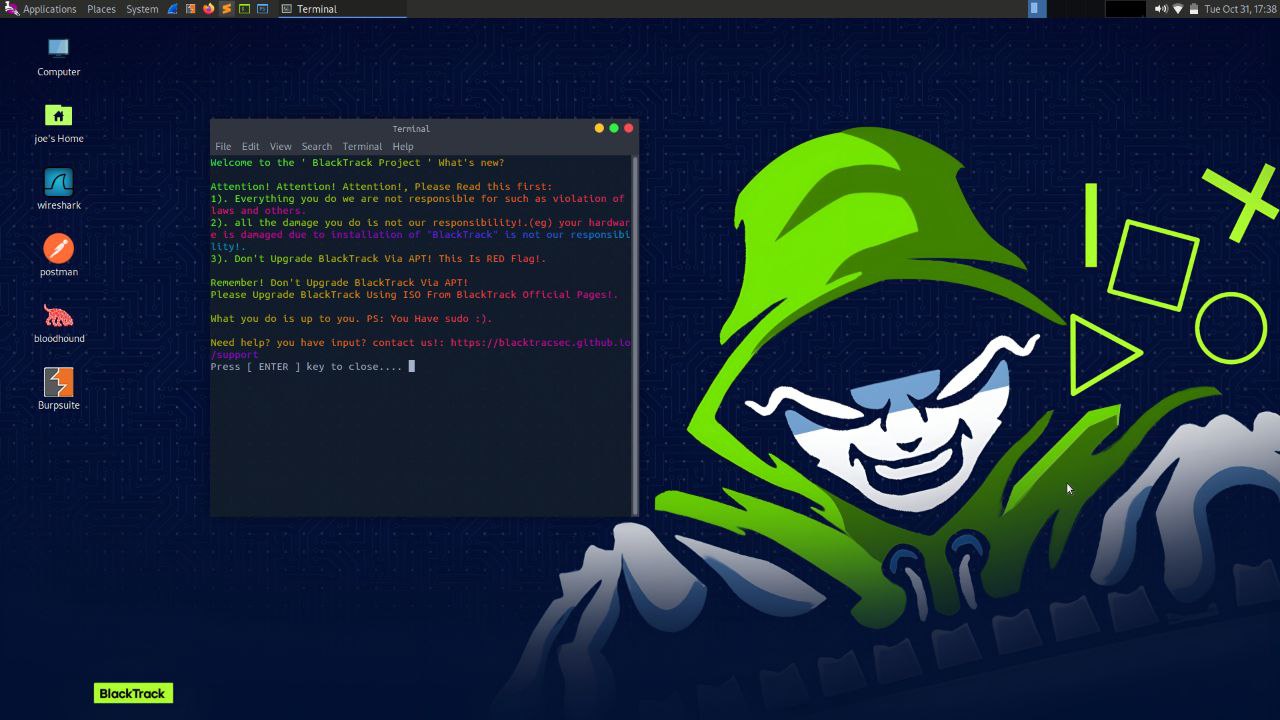Open the BloodHound desktop icon

pos(58,317)
